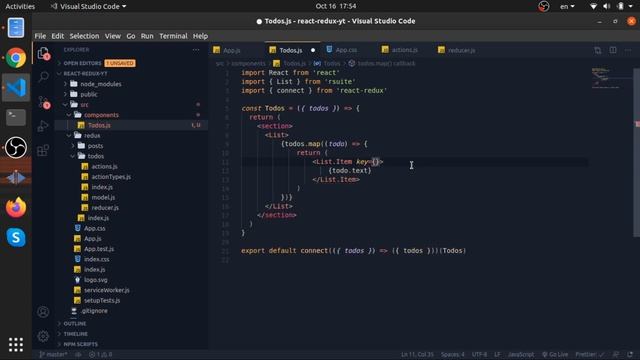Screen dimensions: 640x360
Task: Open the Explorer view in activity bar
Action: [43, 53]
